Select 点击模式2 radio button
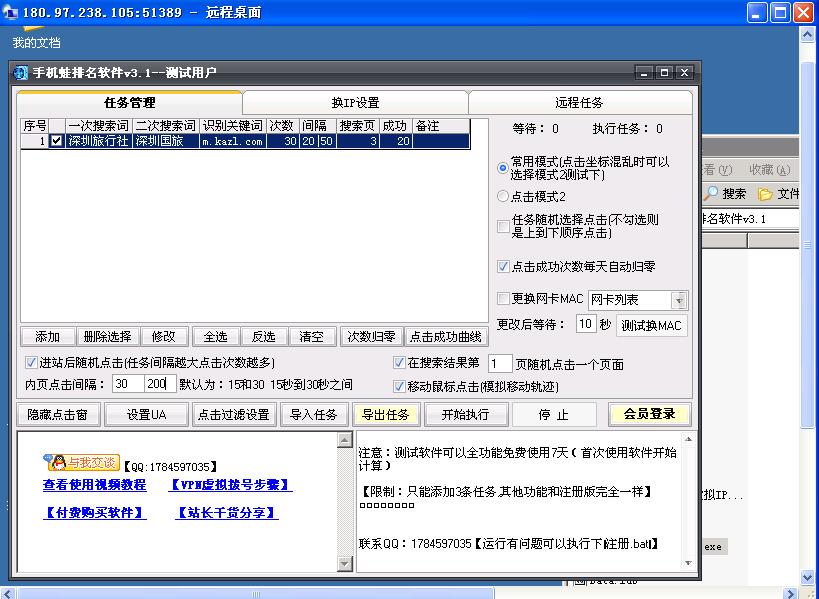Image resolution: width=819 pixels, height=599 pixels. 503,197
